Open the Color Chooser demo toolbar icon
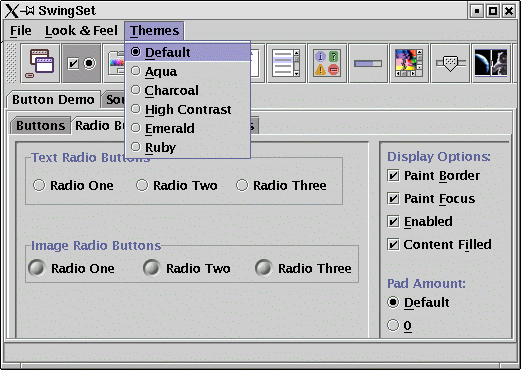 tap(114, 63)
